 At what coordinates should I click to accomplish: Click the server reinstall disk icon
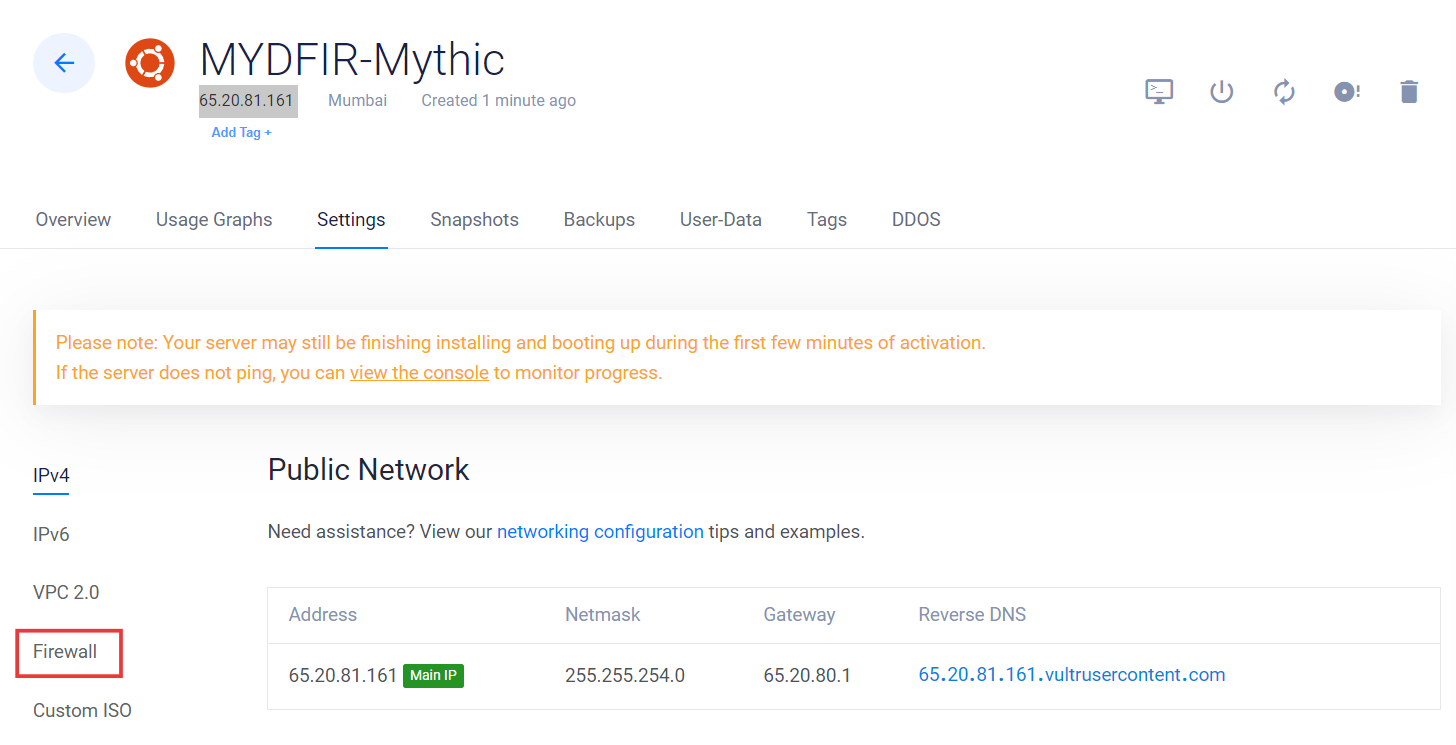[x=1346, y=92]
